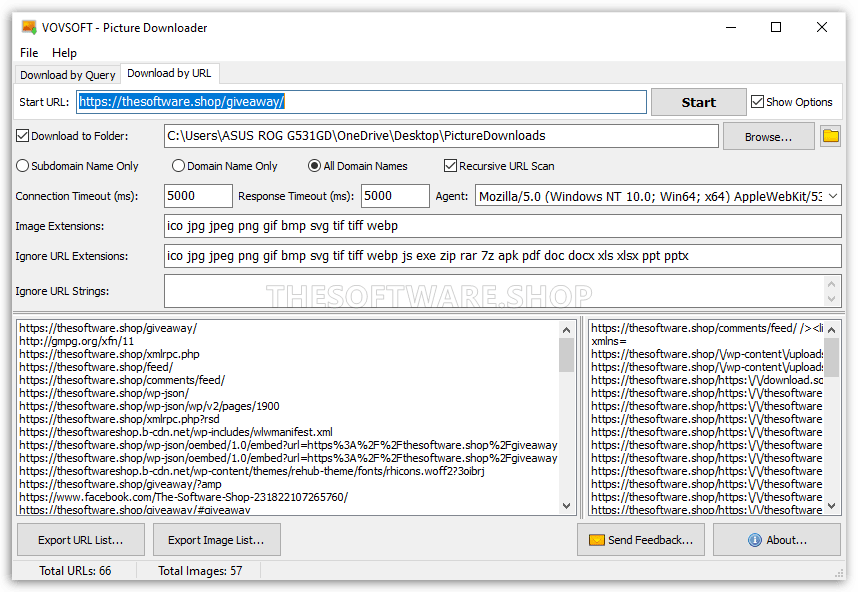Image resolution: width=858 pixels, height=592 pixels.
Task: Disable Recursive URL Scan checkbox
Action: coord(450,166)
